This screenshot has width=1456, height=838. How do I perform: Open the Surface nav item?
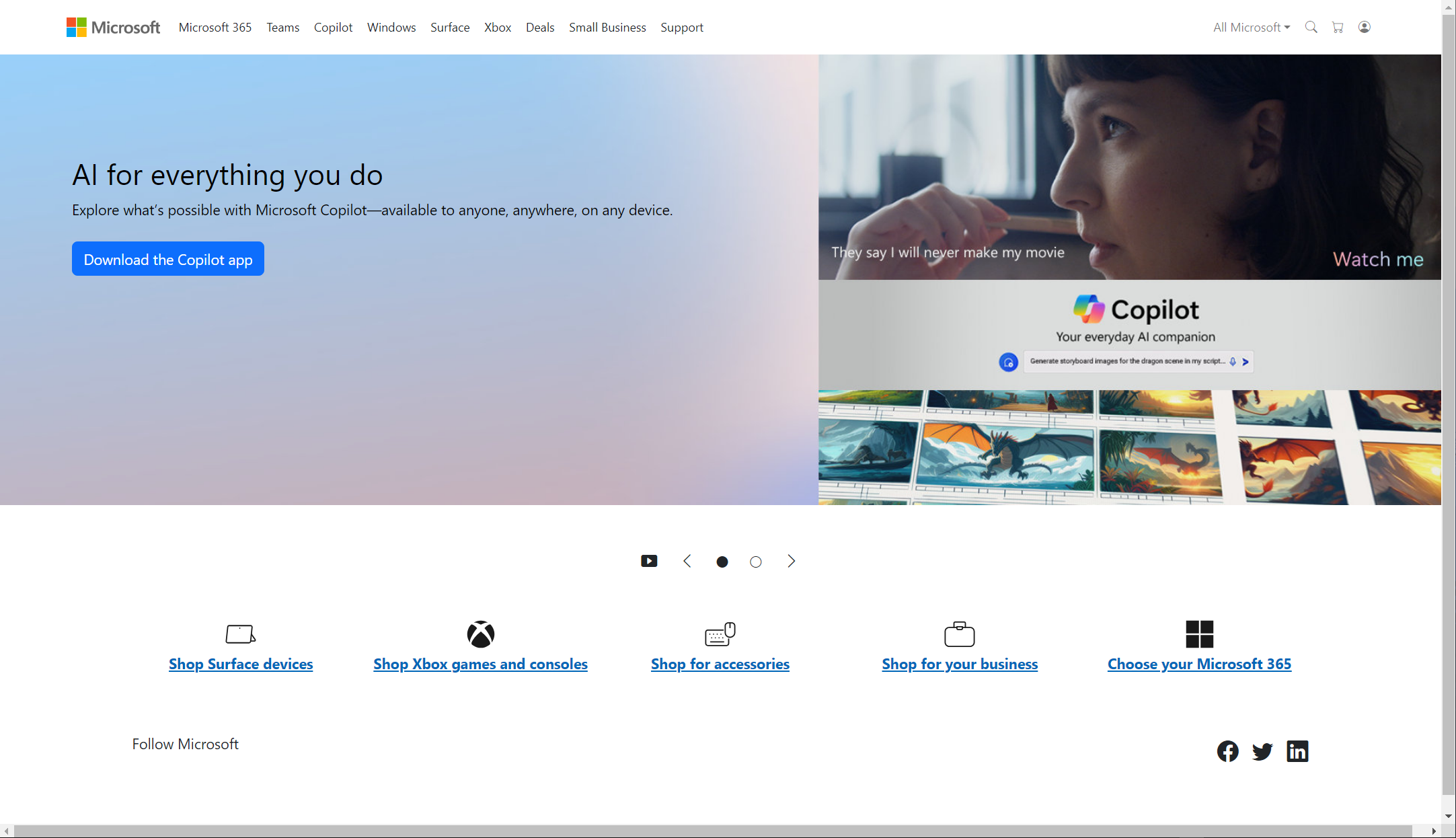pyautogui.click(x=450, y=28)
